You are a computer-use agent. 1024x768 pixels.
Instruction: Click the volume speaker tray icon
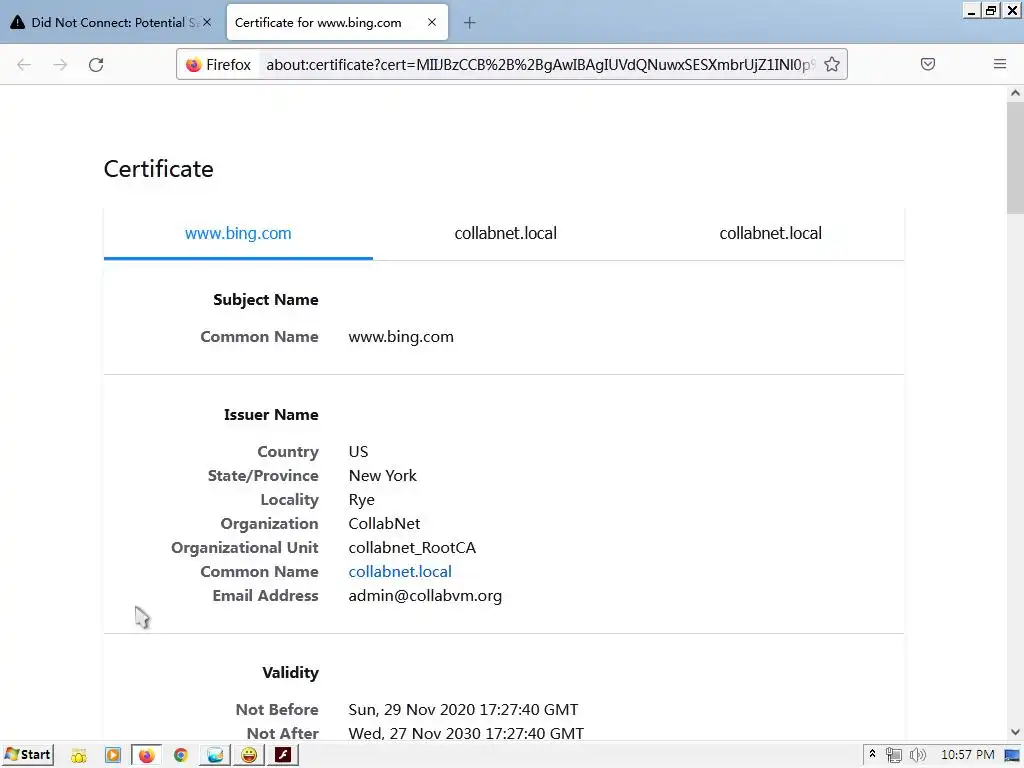(918, 756)
